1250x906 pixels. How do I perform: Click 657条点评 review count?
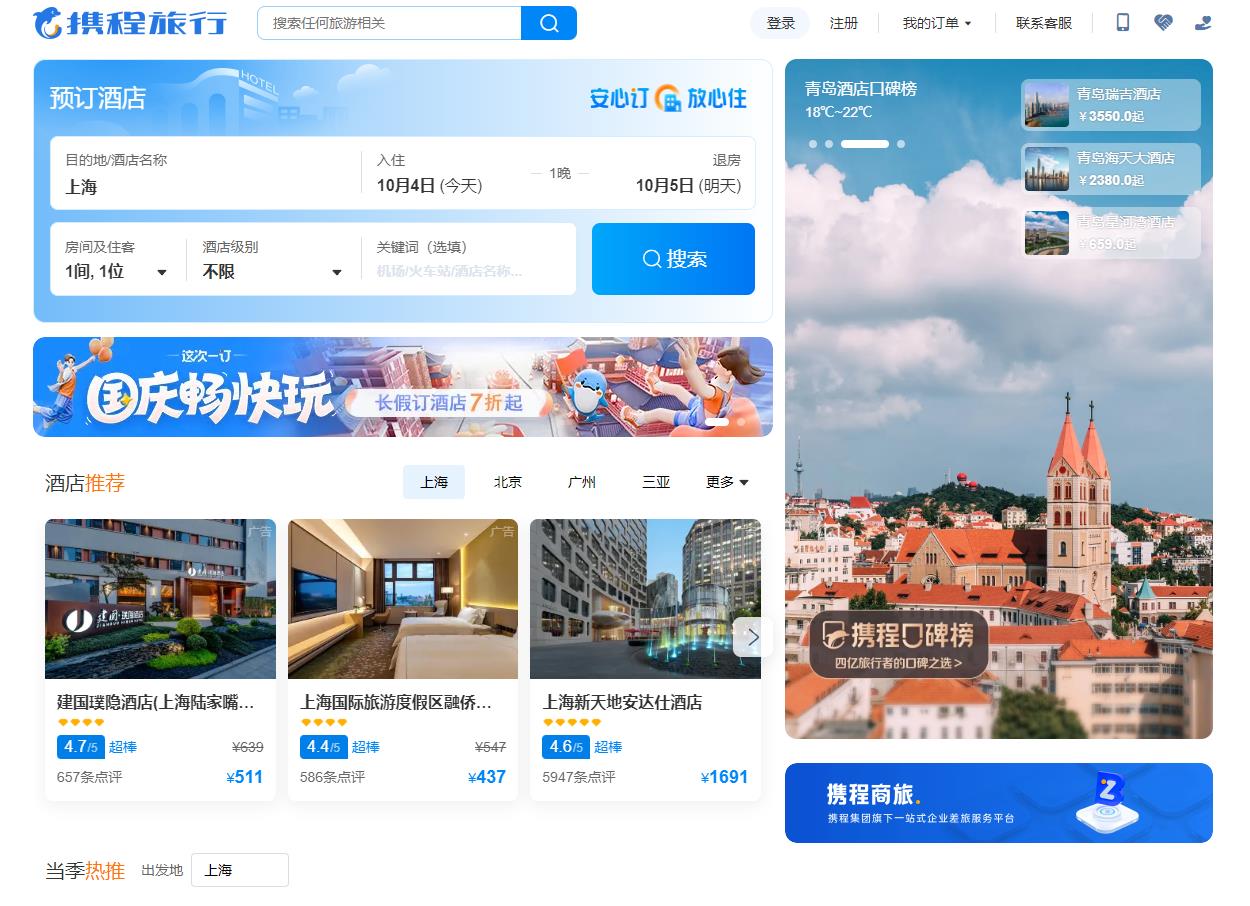pos(90,777)
